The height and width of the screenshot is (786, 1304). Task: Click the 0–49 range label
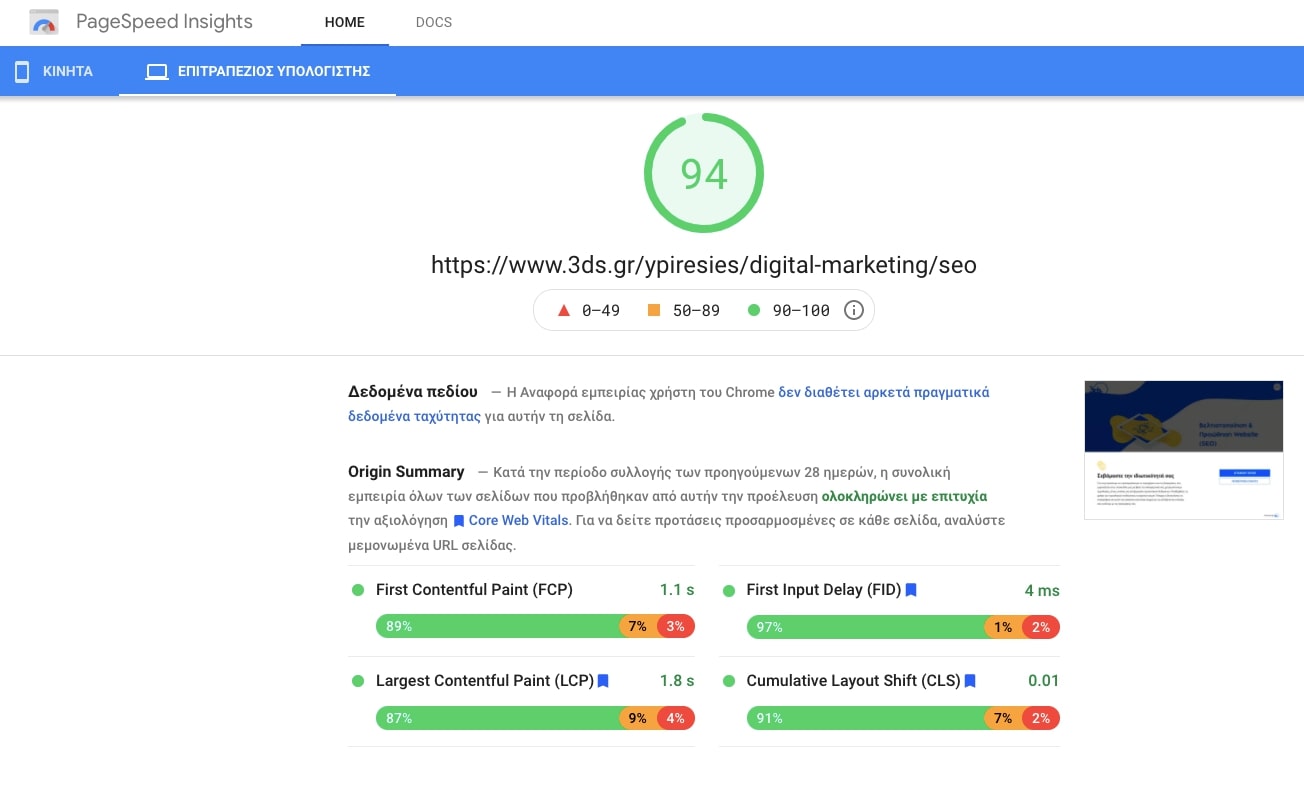pyautogui.click(x=602, y=310)
